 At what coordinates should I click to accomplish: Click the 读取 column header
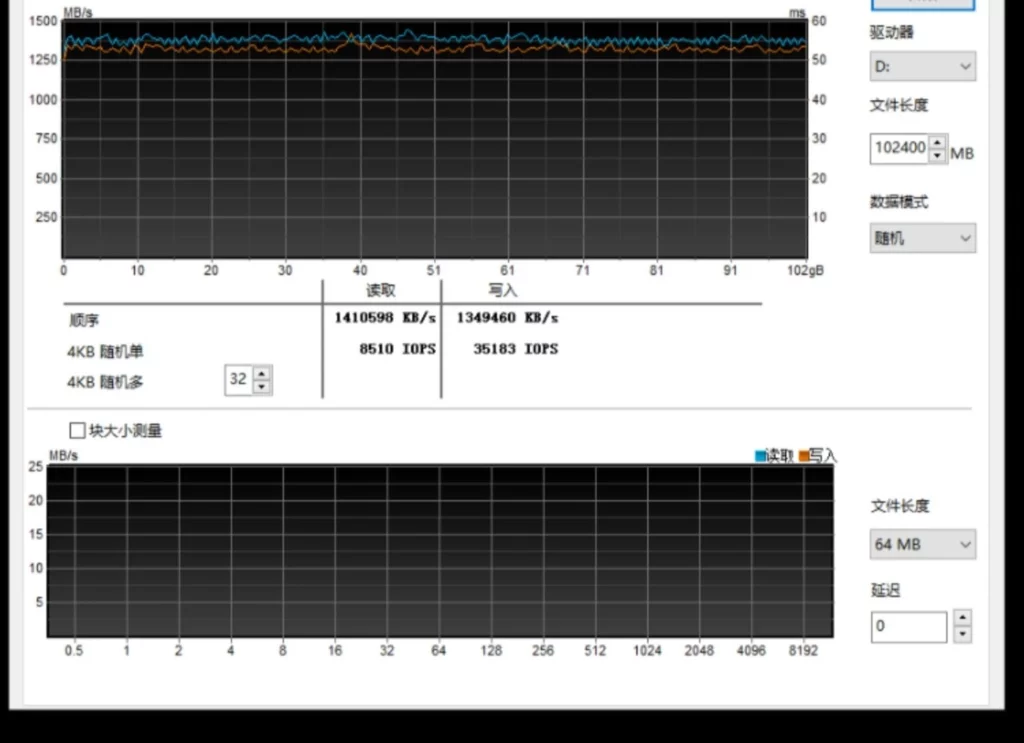point(381,291)
